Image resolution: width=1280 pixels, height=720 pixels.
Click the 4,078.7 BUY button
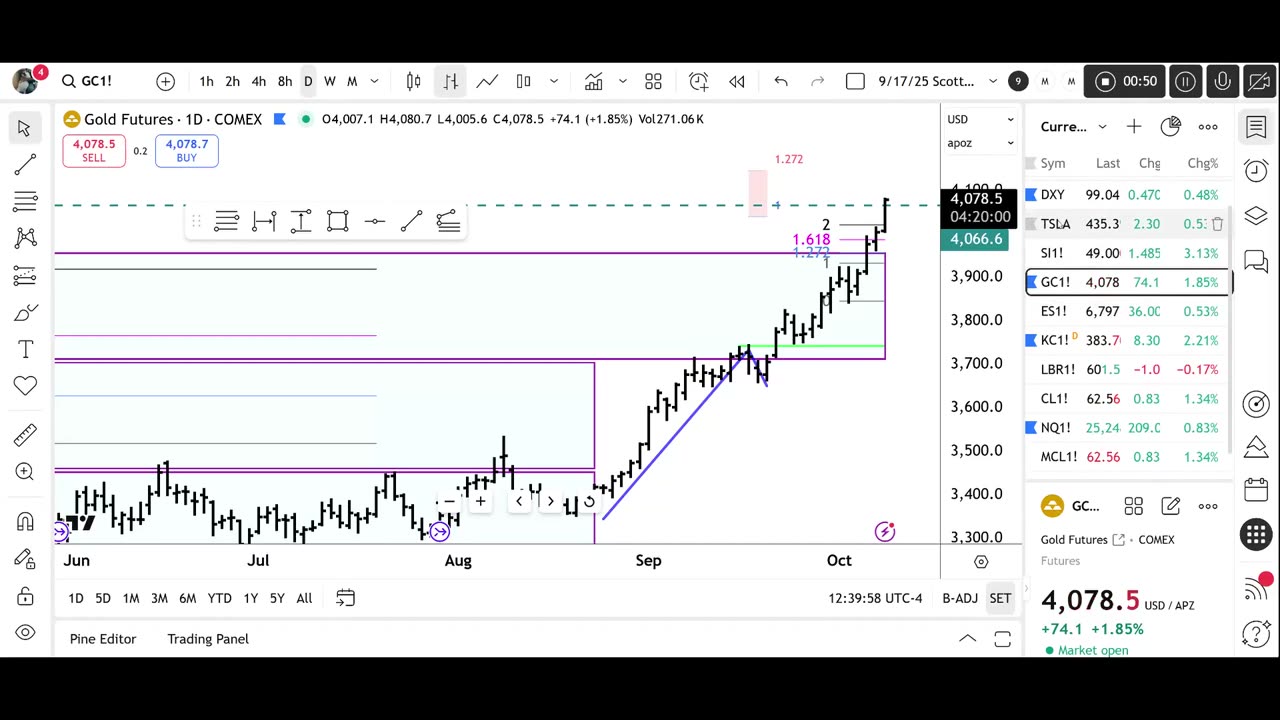(187, 150)
